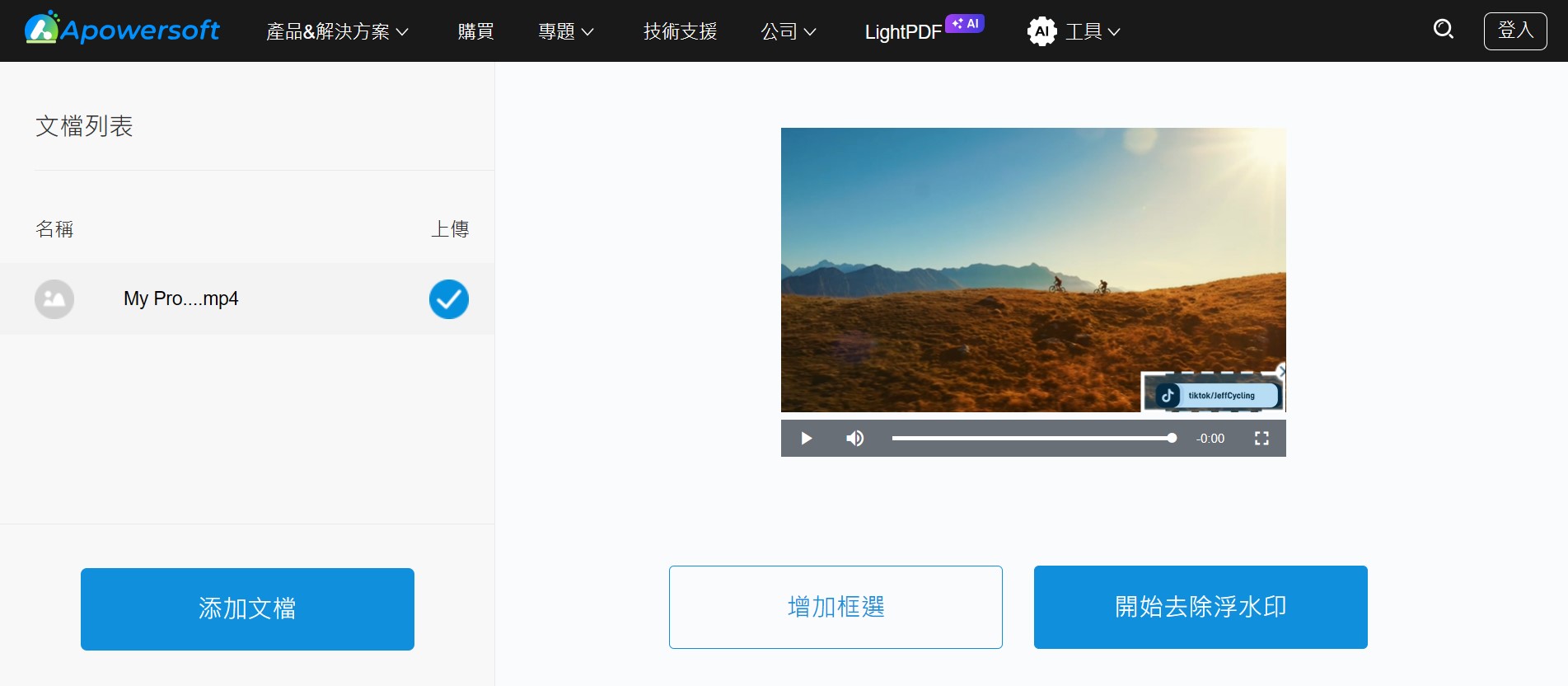Click the 文檔列表 heading
Image resolution: width=1568 pixels, height=686 pixels.
coord(84,126)
